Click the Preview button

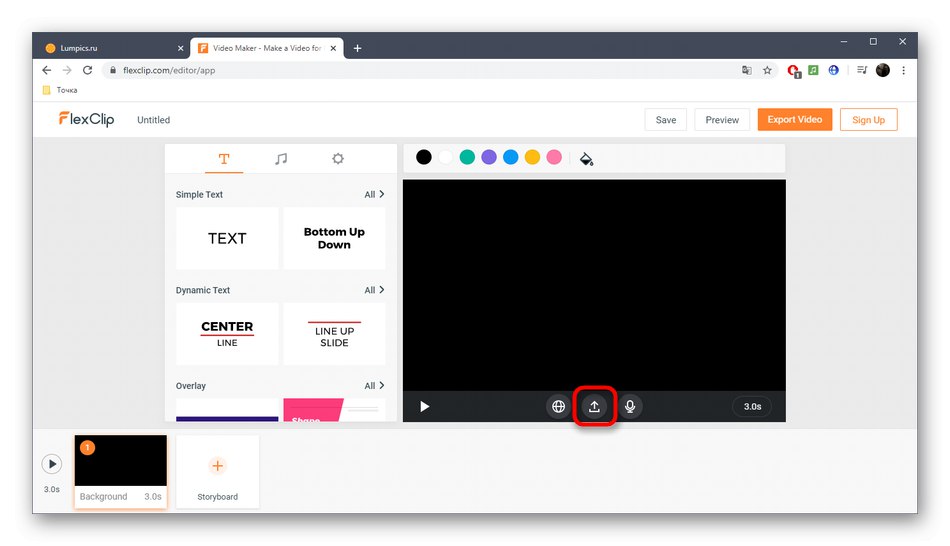(722, 120)
